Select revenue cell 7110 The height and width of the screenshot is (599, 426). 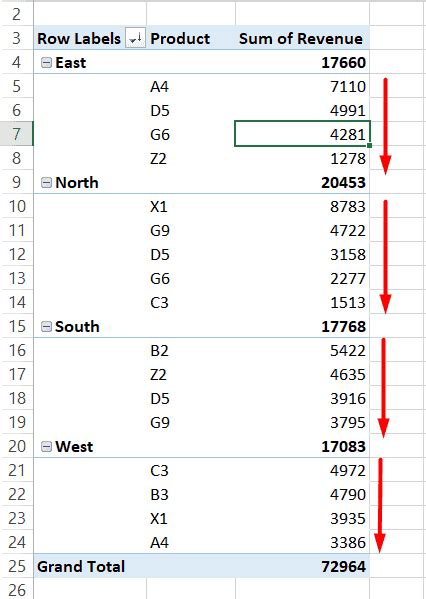[x=302, y=86]
